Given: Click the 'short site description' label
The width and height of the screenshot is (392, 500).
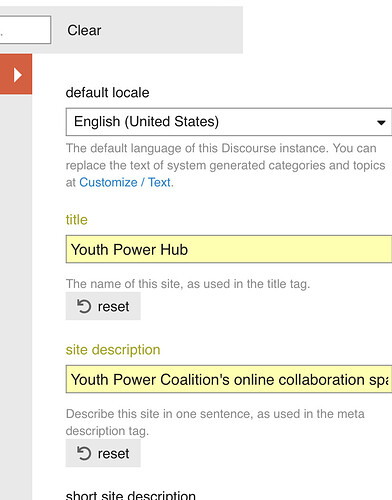Looking at the screenshot, I should click(x=131, y=495).
